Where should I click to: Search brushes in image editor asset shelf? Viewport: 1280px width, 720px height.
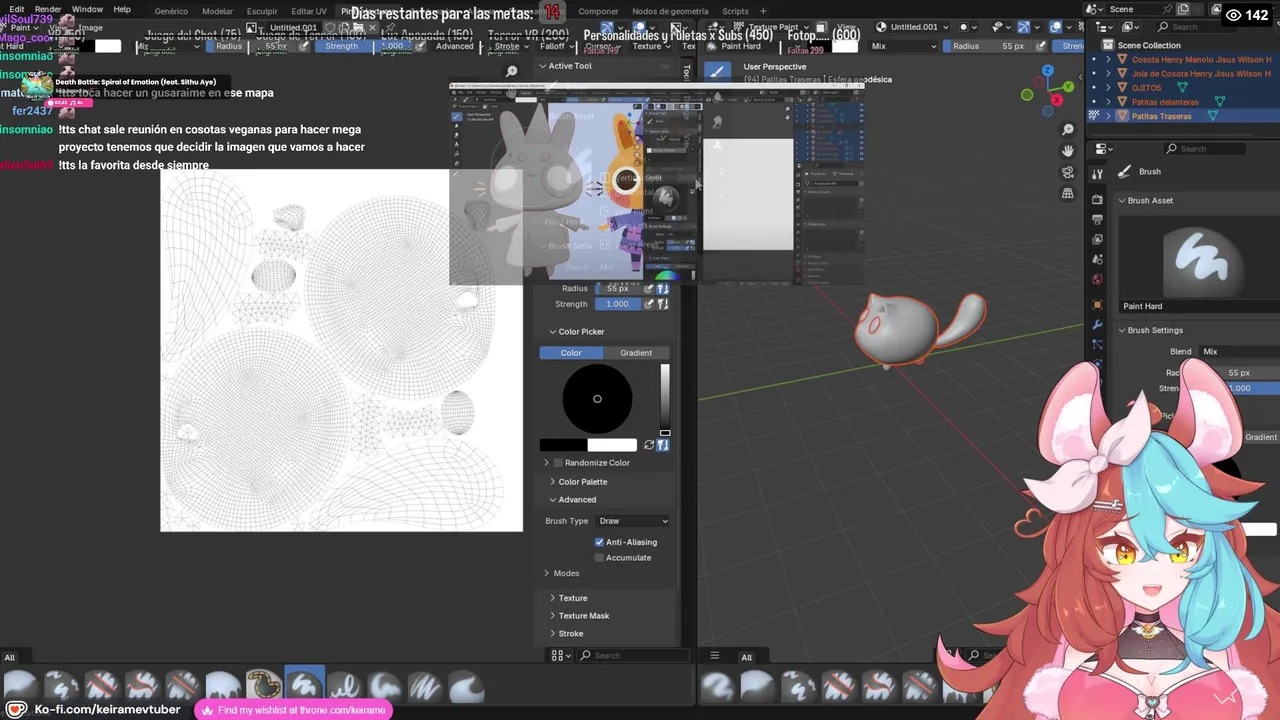(635, 656)
